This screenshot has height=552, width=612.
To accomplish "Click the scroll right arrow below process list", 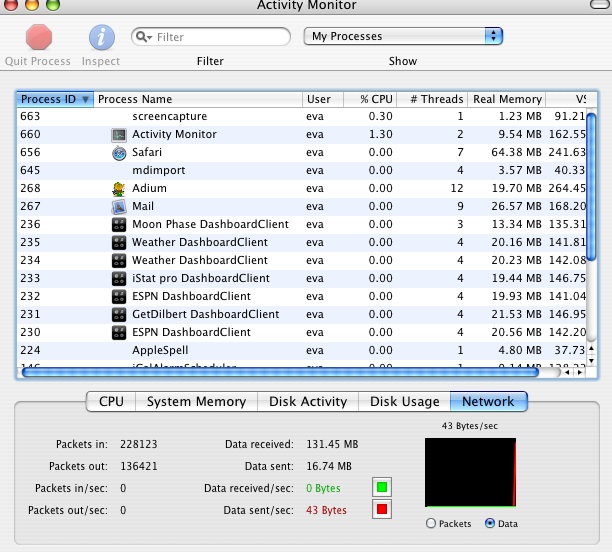I will pos(580,372).
